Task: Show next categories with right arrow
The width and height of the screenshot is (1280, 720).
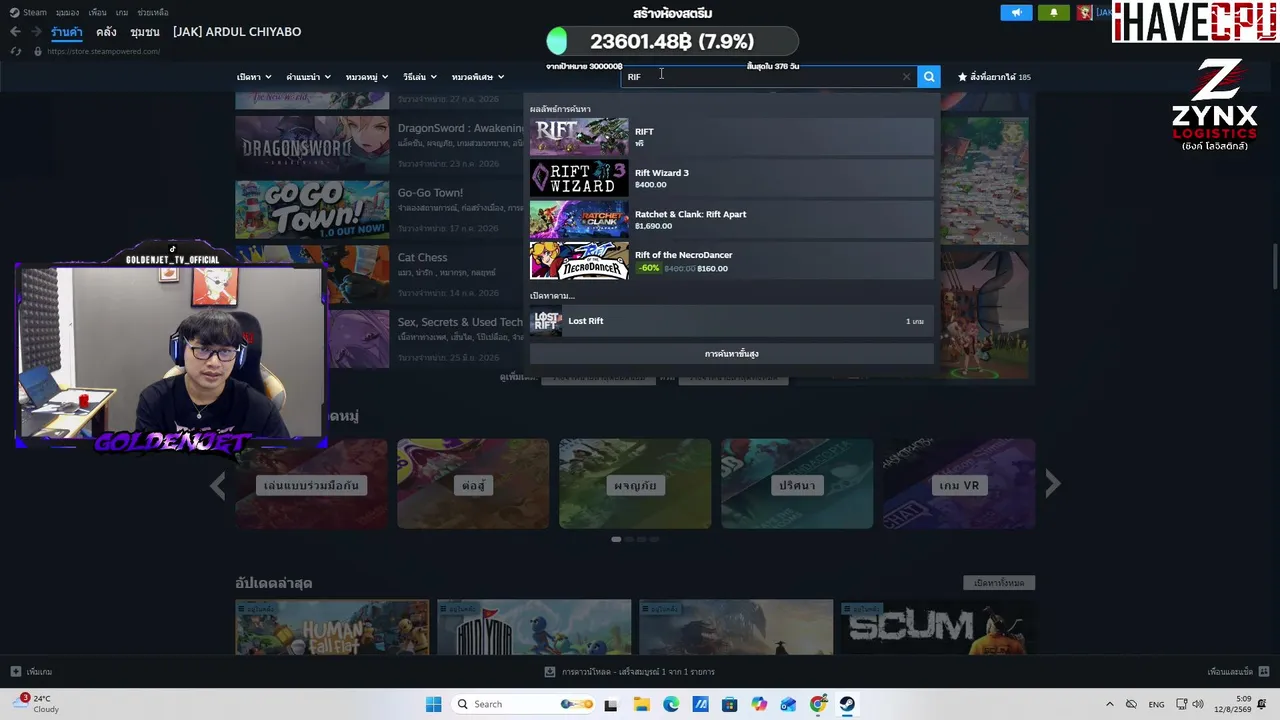Action: tap(1052, 484)
